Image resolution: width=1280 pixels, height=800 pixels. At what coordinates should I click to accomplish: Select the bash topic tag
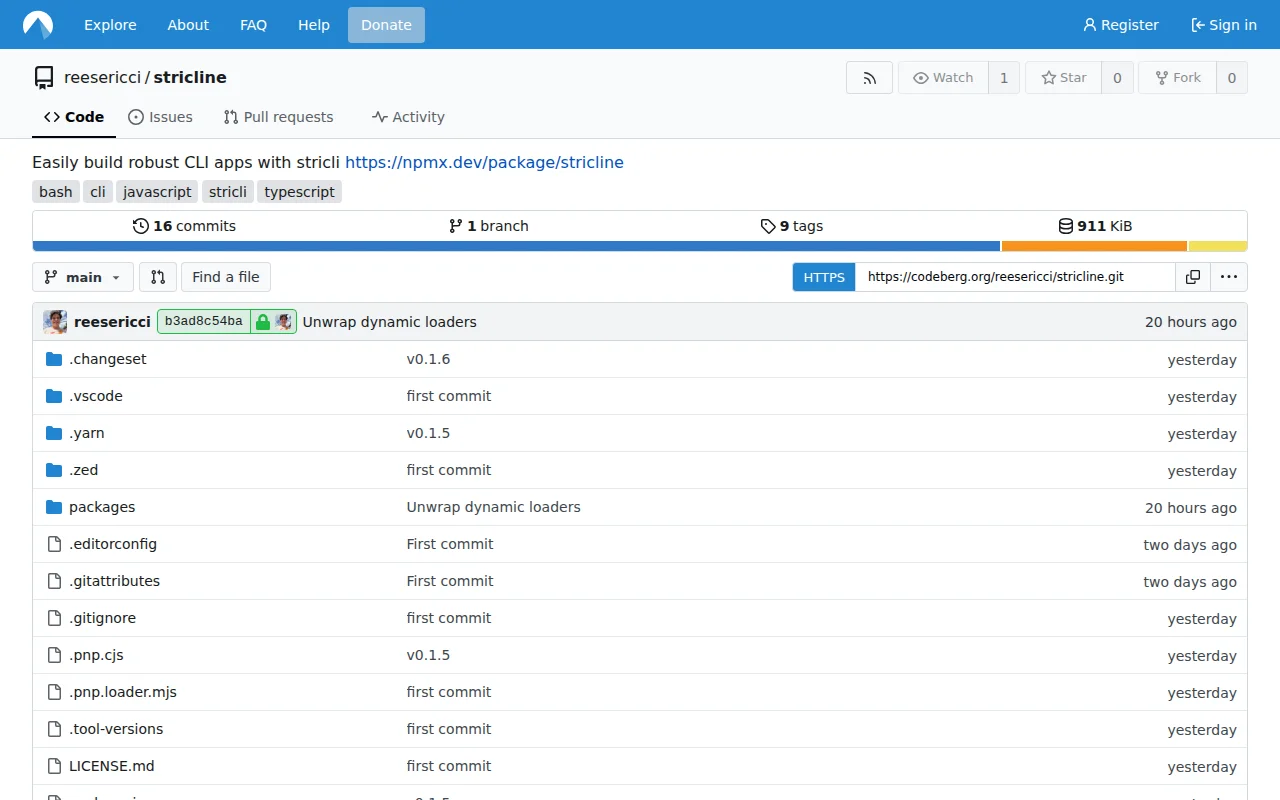click(56, 192)
